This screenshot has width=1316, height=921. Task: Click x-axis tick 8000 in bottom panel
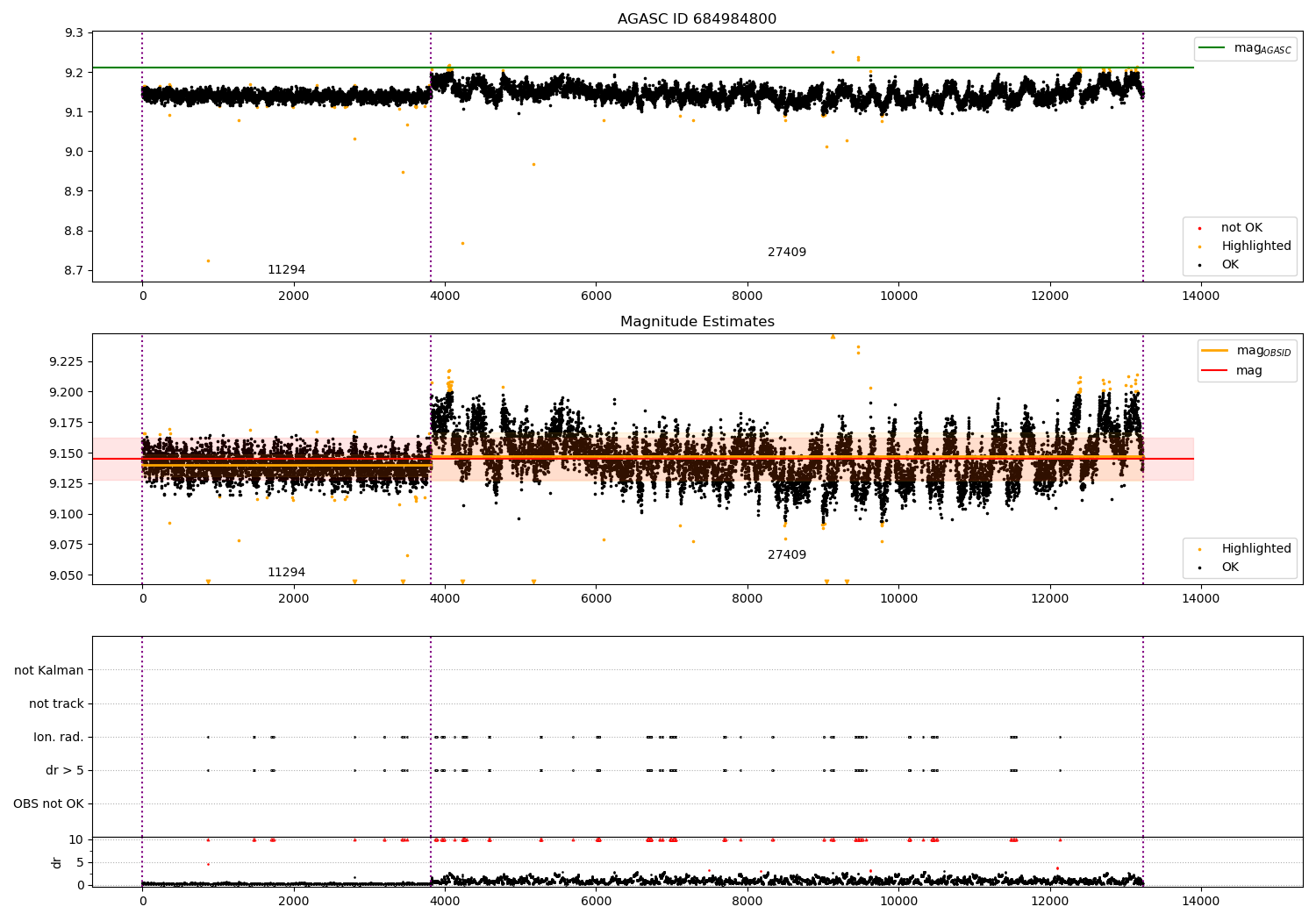[x=747, y=902]
